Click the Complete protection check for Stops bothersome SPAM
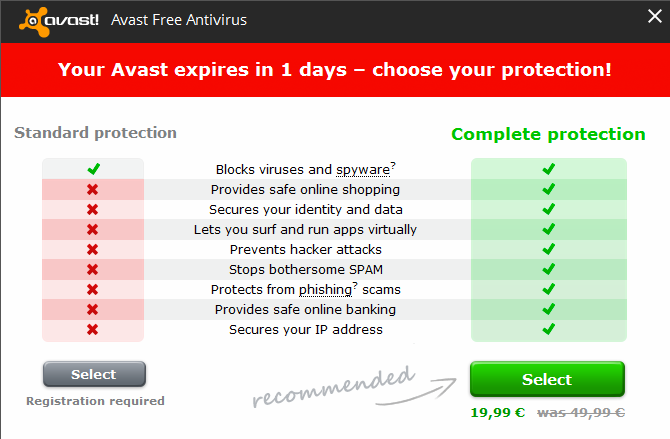This screenshot has height=439, width=670. (549, 269)
